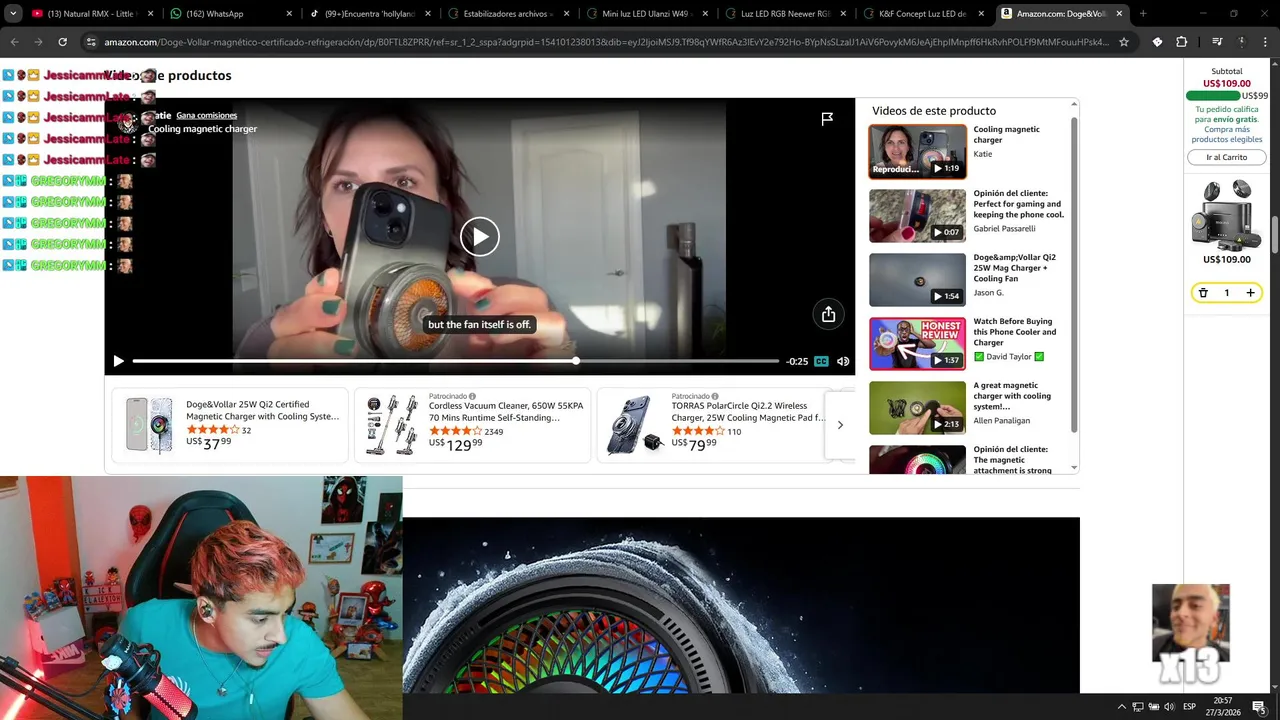Click the cart product image

[x=1226, y=214]
